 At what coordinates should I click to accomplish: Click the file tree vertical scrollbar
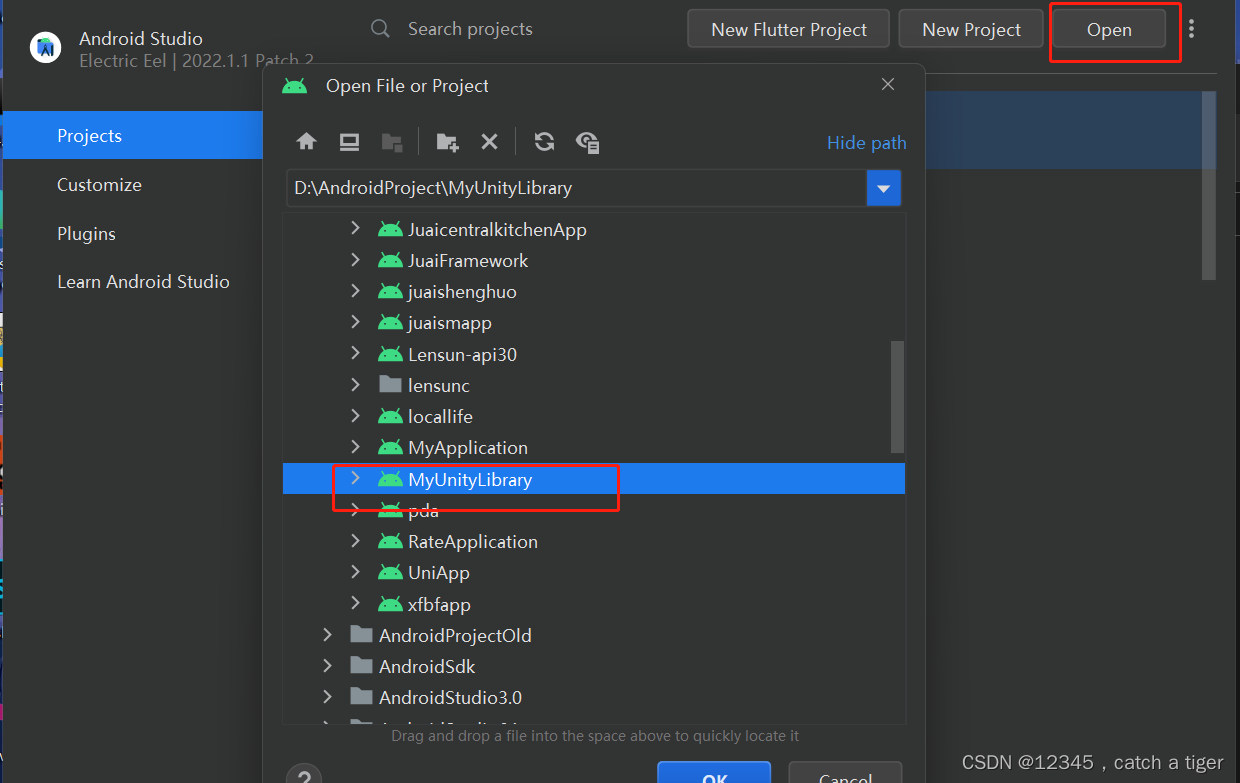pos(897,396)
